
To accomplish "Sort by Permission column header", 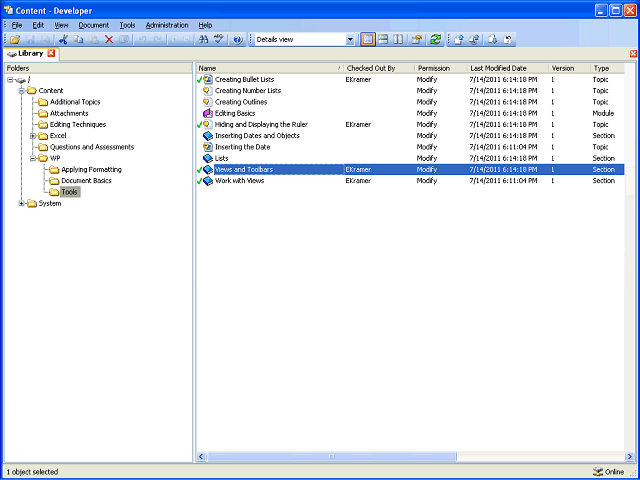I will tap(441, 68).
